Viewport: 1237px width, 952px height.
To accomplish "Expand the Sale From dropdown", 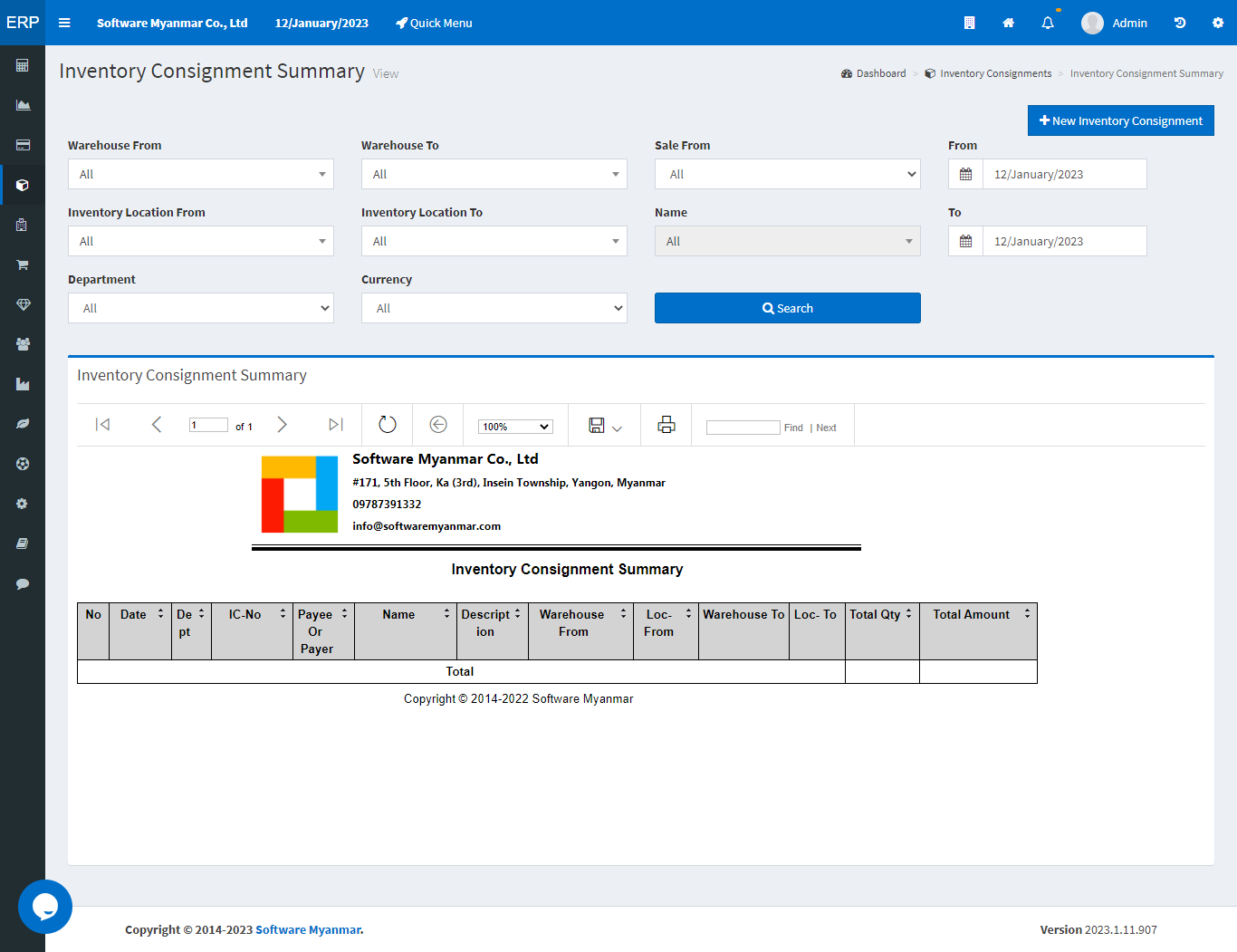I will [x=788, y=174].
